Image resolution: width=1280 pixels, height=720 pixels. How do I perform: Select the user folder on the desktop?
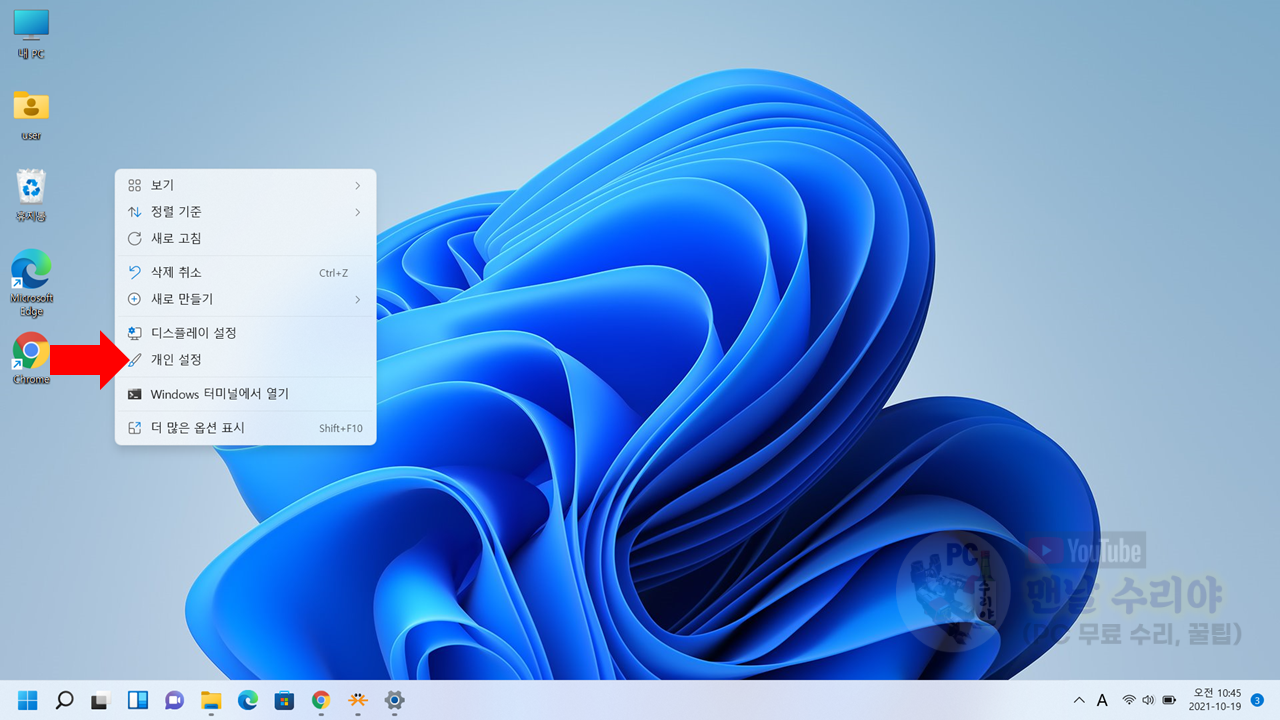coord(31,115)
